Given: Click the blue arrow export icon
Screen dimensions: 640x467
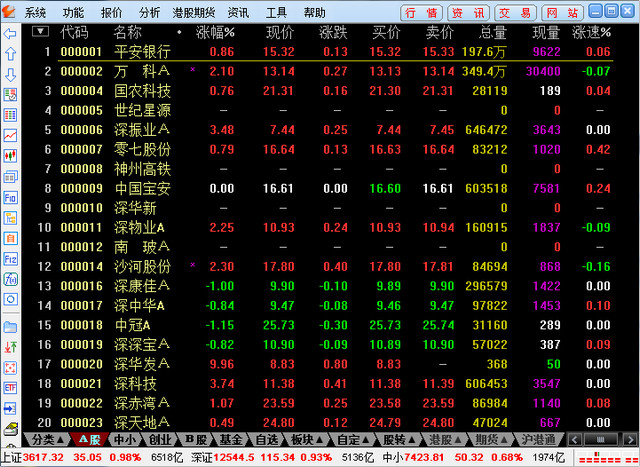Looking at the screenshot, I should [x=10, y=408].
